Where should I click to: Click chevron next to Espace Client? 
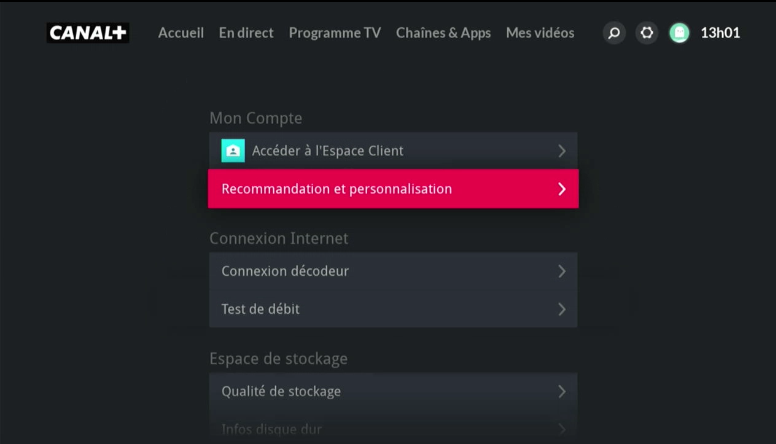click(x=562, y=150)
